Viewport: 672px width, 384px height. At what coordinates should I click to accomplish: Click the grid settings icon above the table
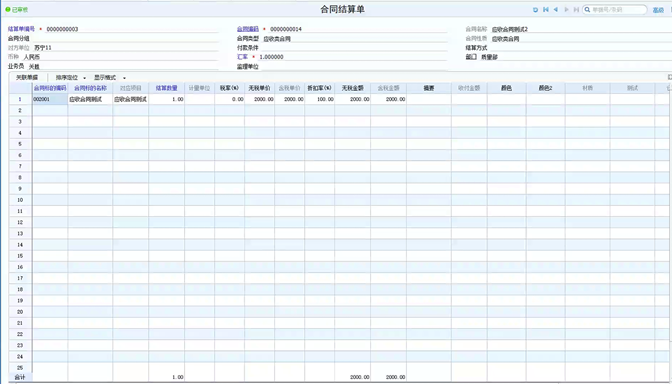[x=669, y=77]
